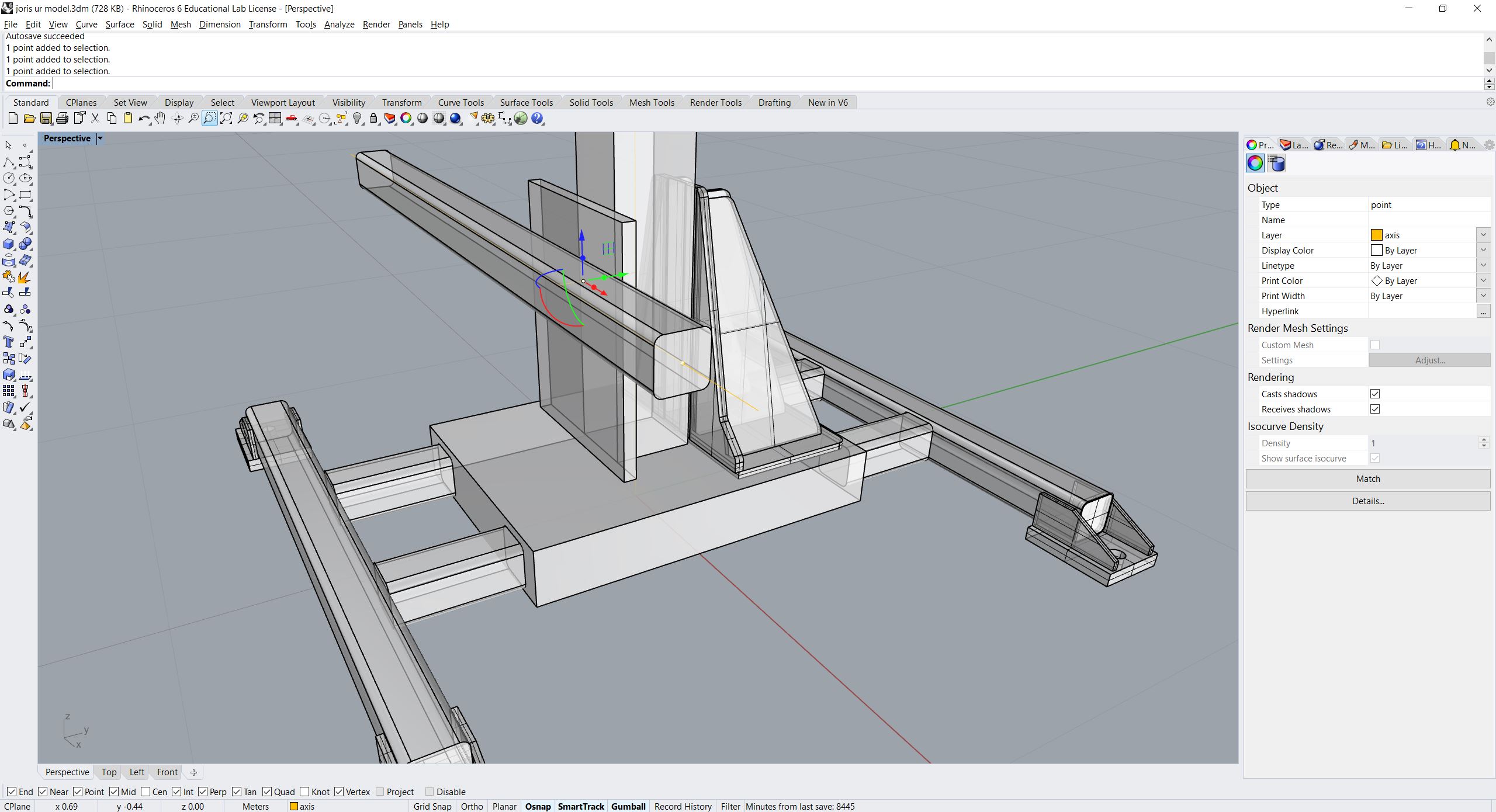
Task: Open the four-viewport layout icon
Action: 275,119
